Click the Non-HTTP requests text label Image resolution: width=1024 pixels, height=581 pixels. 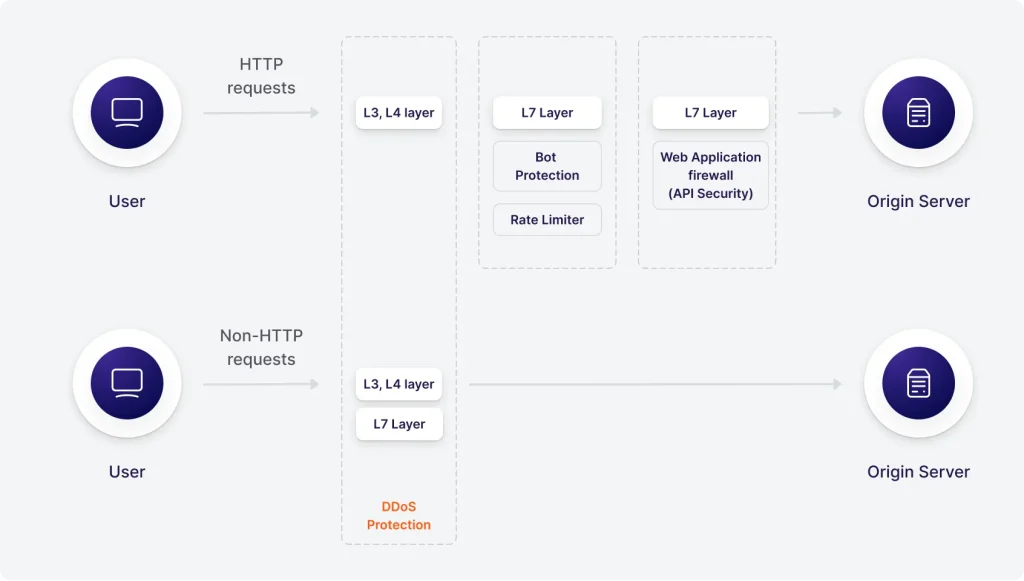point(261,347)
